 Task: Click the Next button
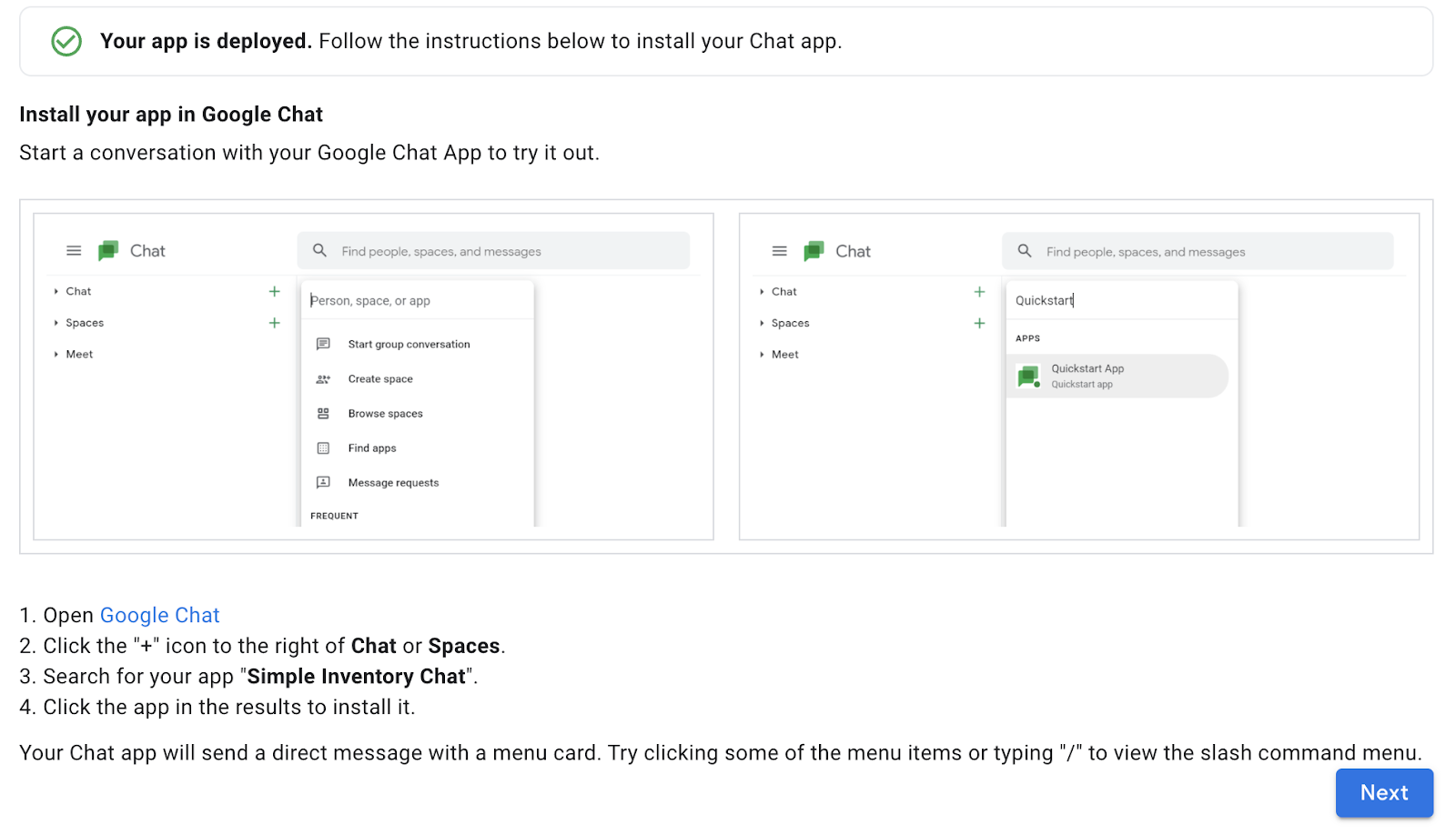click(1382, 792)
